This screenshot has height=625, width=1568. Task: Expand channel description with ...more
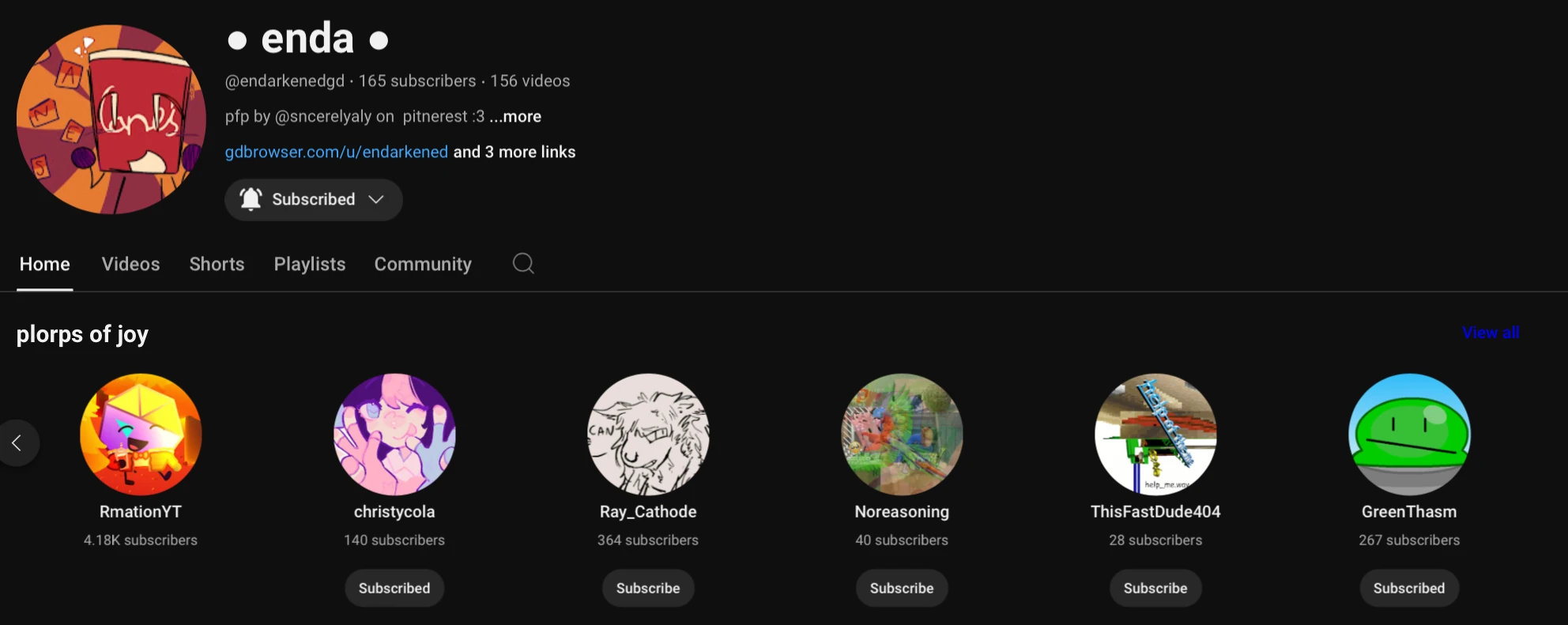(515, 116)
